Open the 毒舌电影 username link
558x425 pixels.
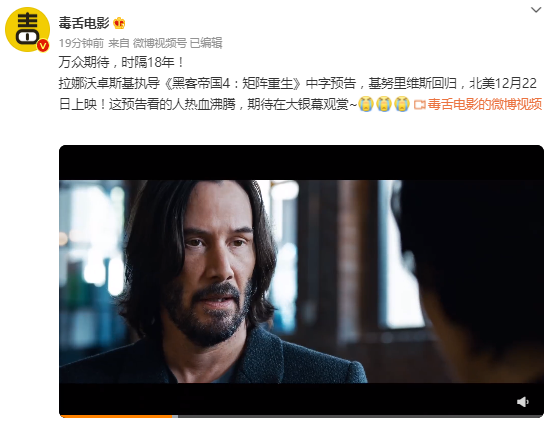84,23
